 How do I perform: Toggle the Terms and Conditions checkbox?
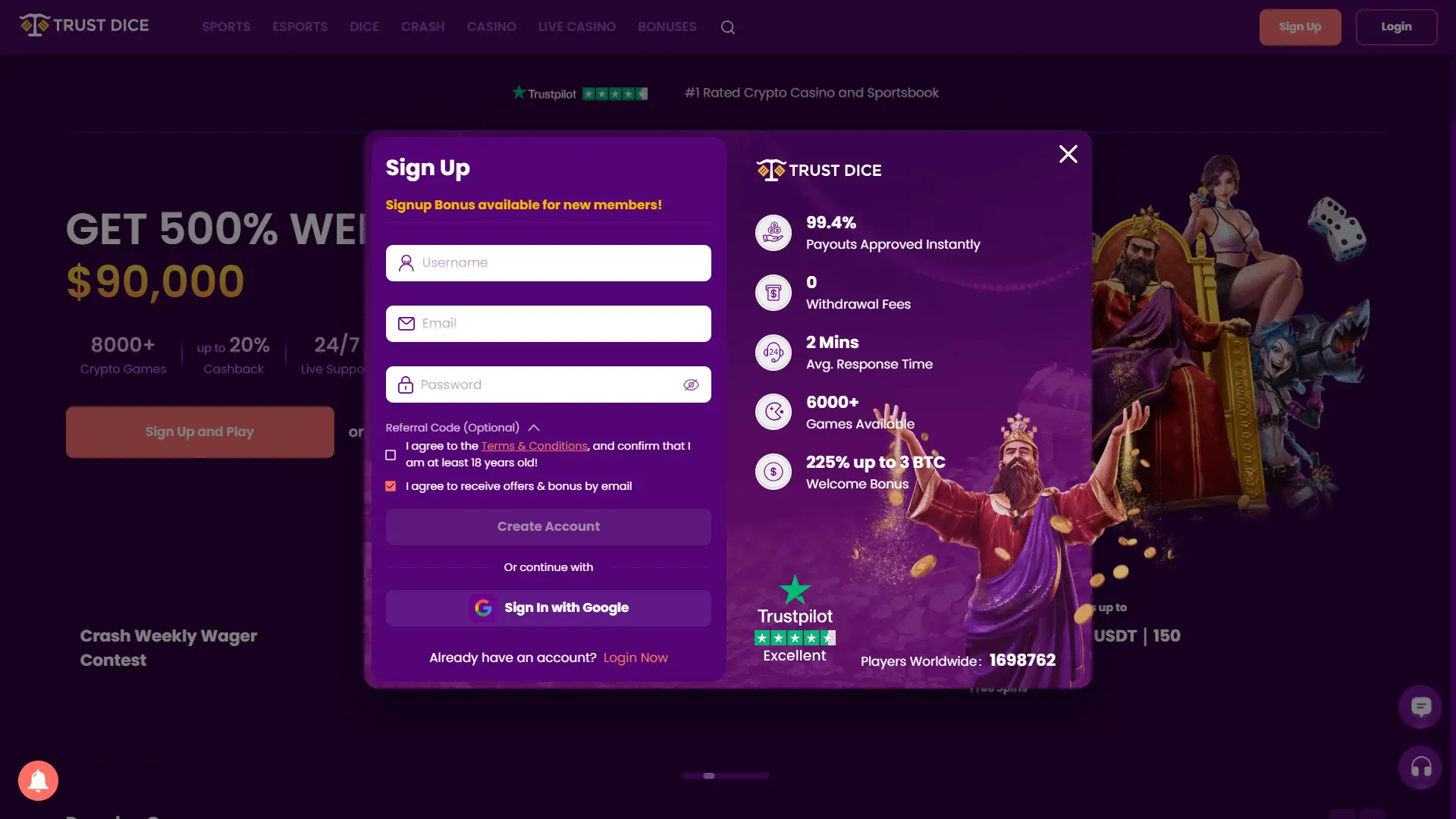pyautogui.click(x=391, y=454)
